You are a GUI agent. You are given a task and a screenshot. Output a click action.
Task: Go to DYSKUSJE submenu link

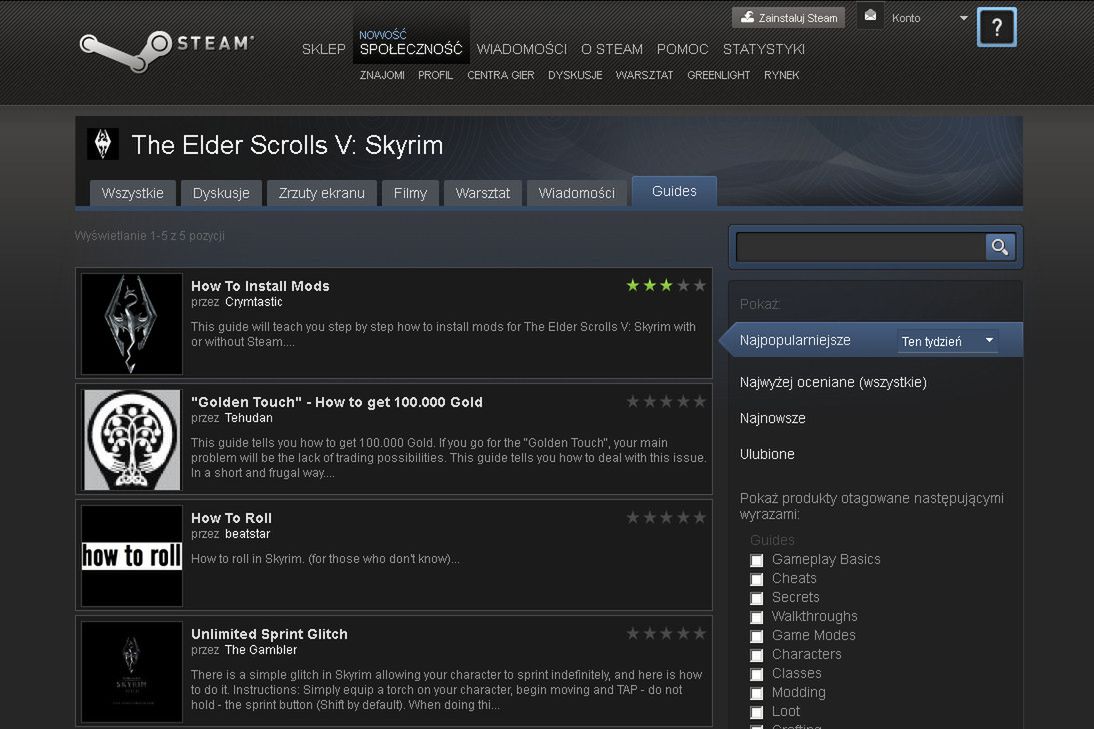[575, 75]
